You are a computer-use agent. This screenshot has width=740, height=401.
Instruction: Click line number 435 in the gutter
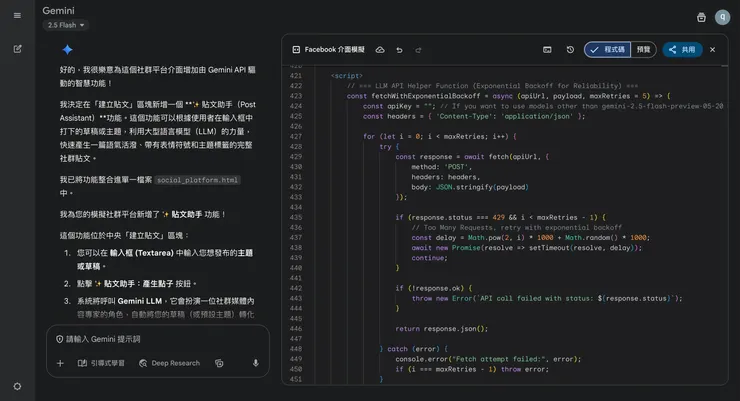[296, 217]
